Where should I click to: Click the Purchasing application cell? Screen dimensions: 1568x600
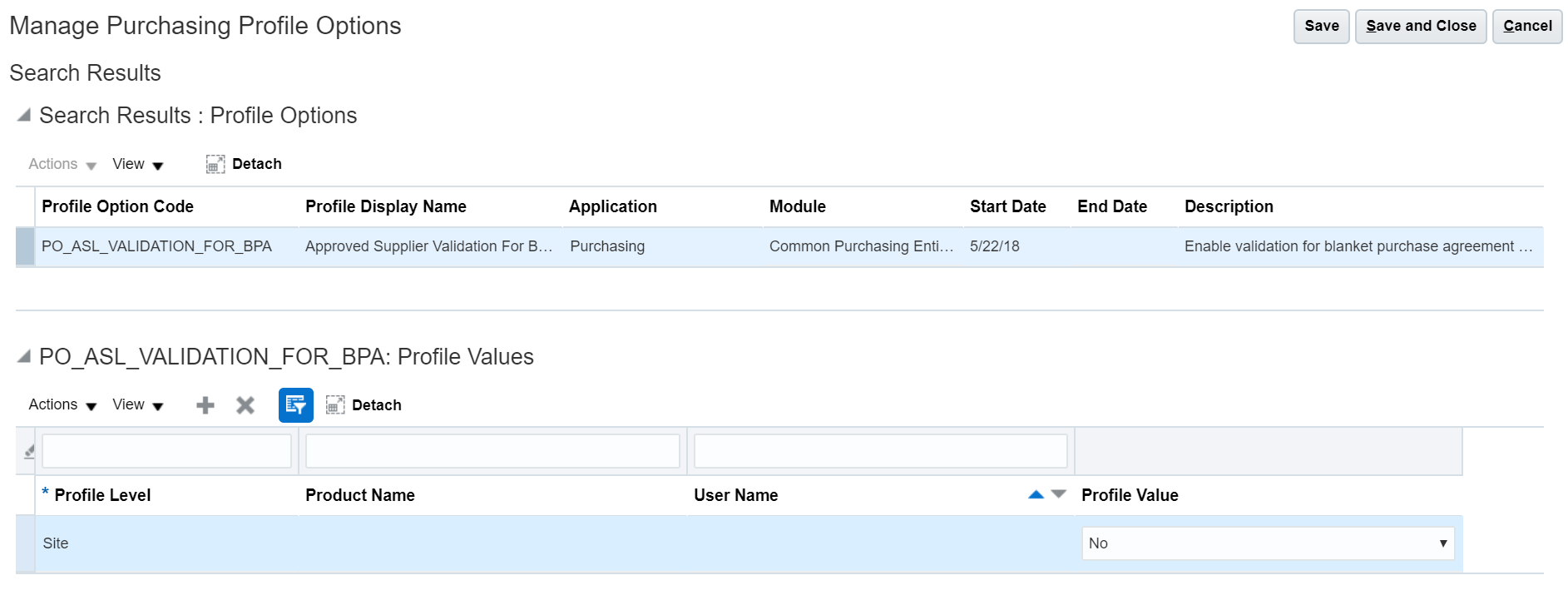pyautogui.click(x=607, y=246)
